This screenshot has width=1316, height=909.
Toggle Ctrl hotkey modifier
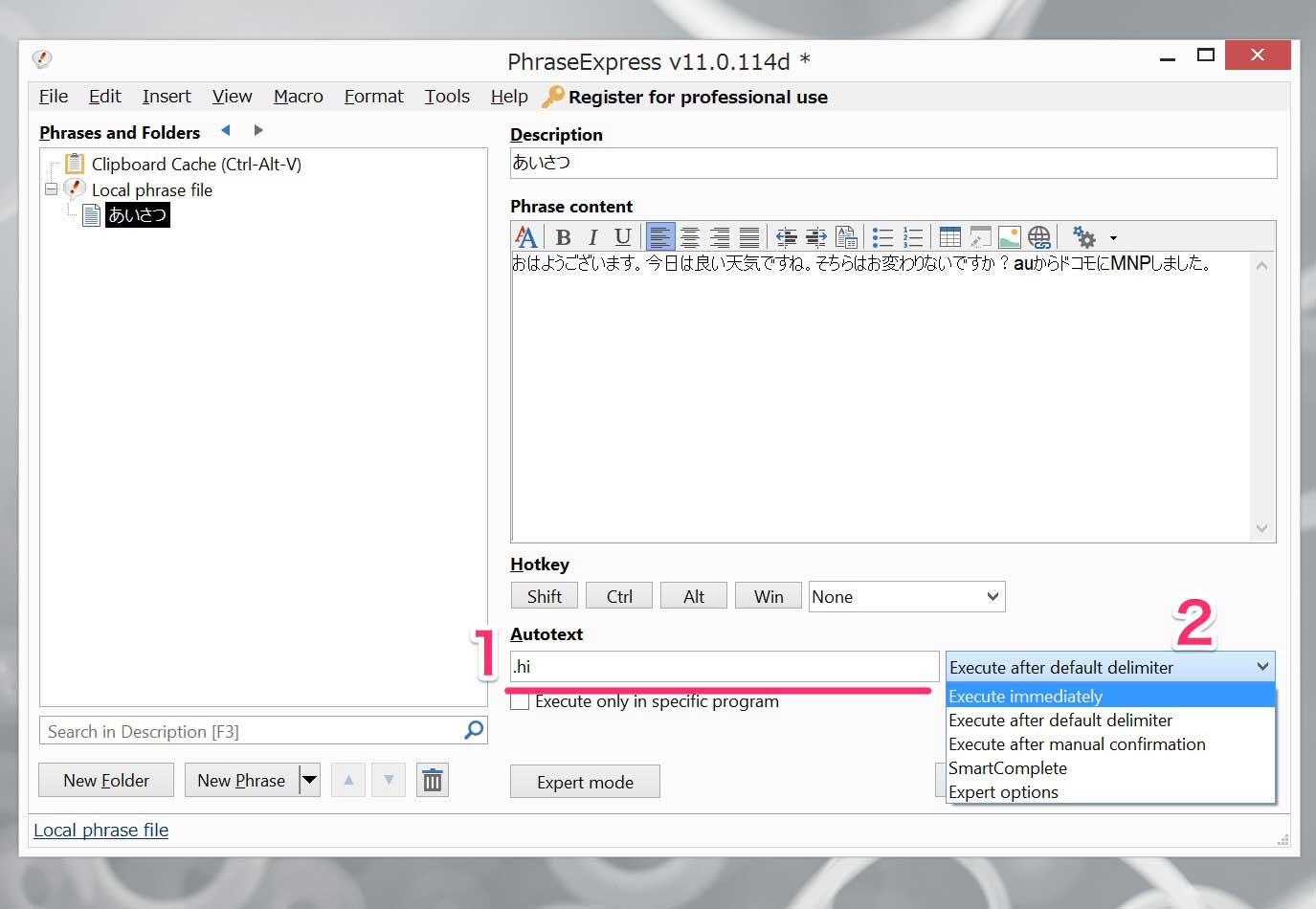pos(619,596)
